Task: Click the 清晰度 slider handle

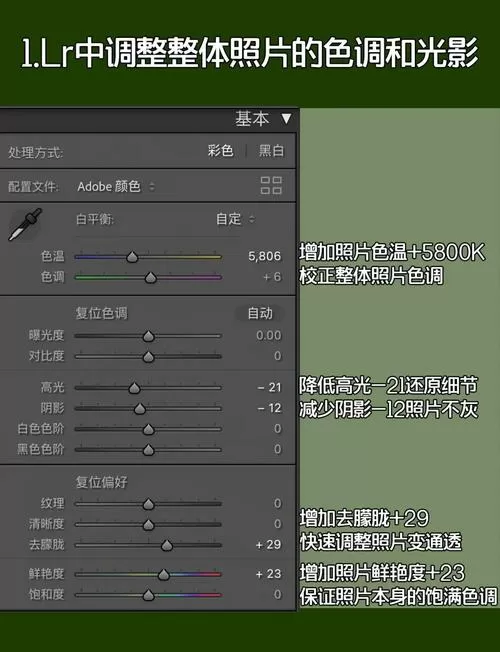Action: [149, 524]
